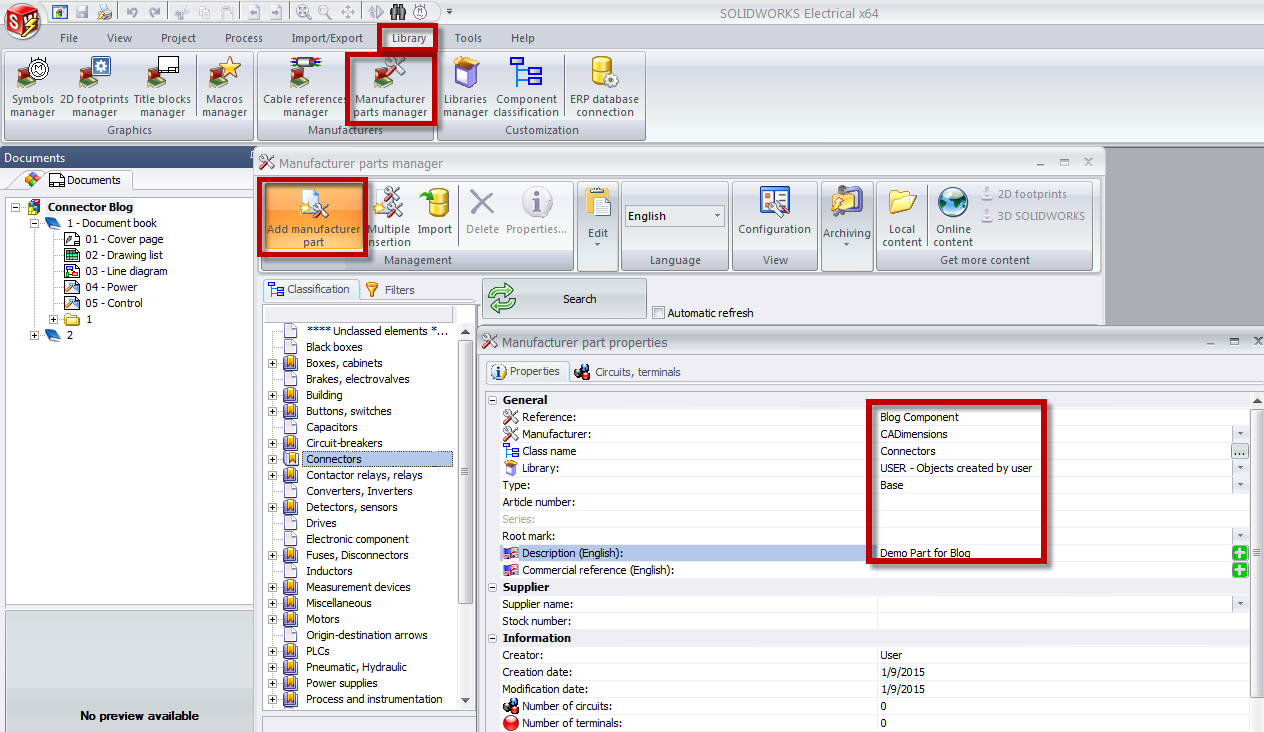Open Properties in the Management group

[537, 212]
